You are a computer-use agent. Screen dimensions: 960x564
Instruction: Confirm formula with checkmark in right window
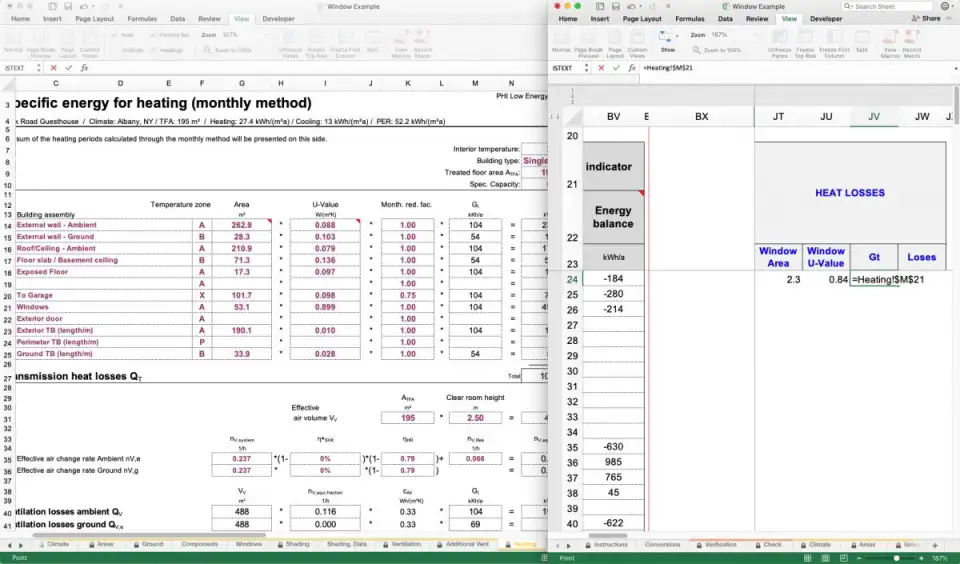615,68
